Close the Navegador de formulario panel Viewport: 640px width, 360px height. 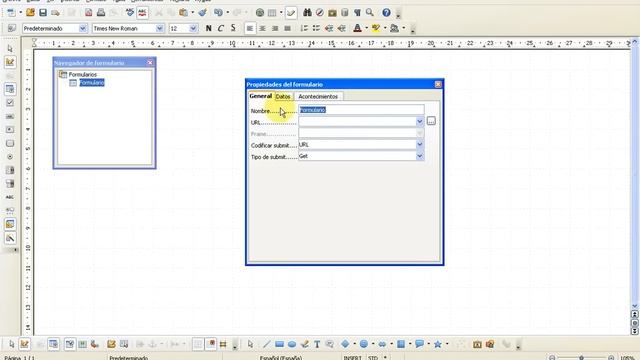pos(150,62)
